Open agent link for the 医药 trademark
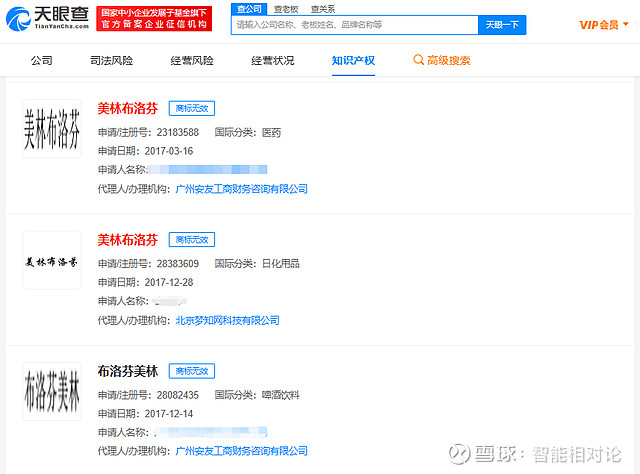640x474 pixels. [x=241, y=189]
